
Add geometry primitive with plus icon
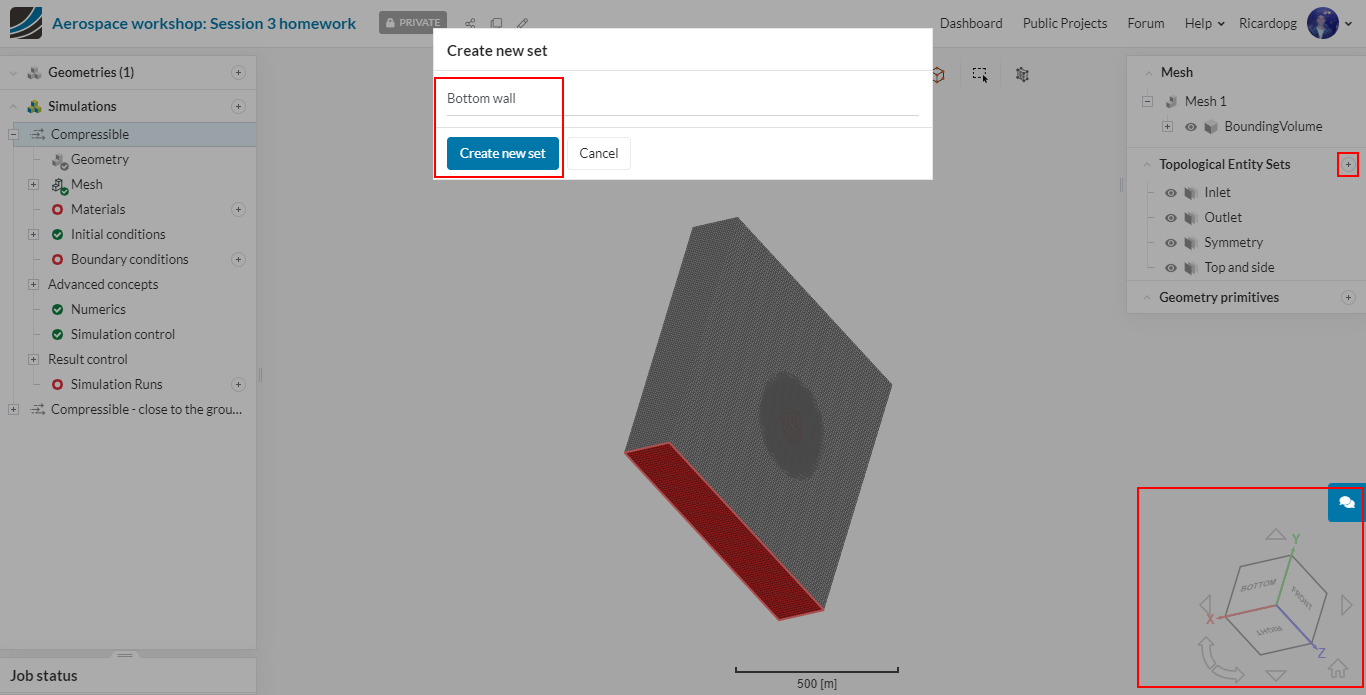1348,297
